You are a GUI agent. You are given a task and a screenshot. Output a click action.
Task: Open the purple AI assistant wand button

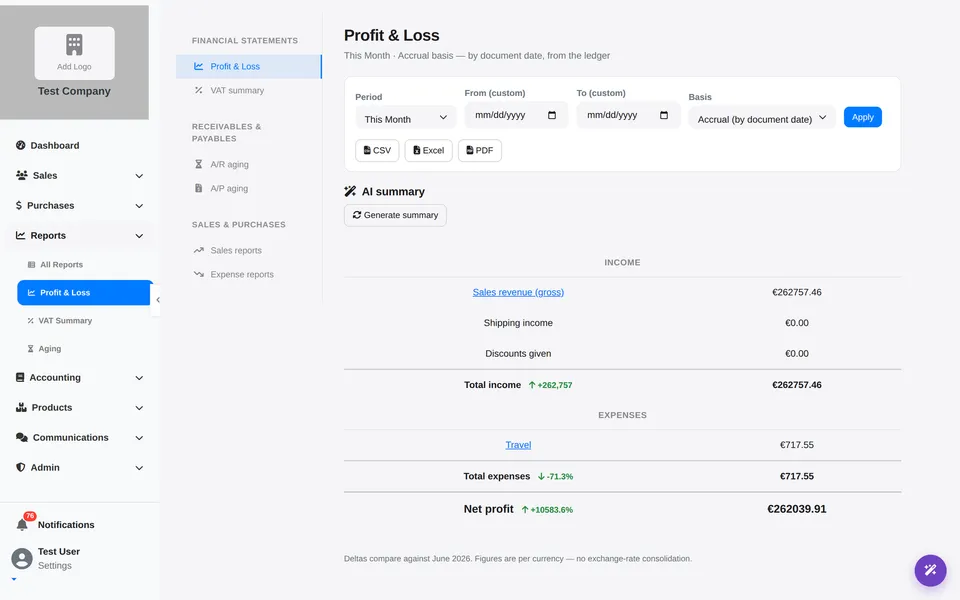pos(930,571)
